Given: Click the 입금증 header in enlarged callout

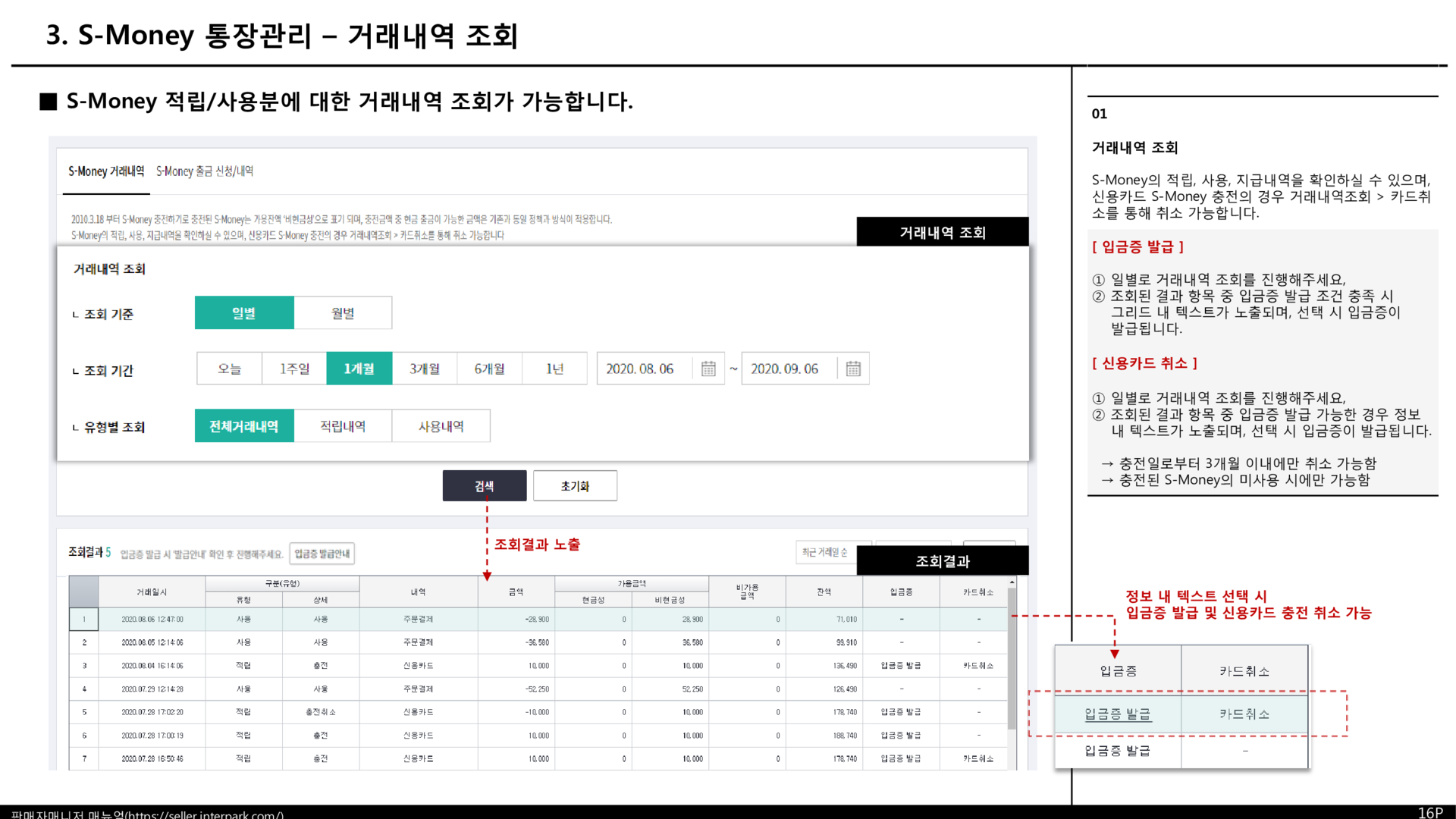Looking at the screenshot, I should [x=1119, y=671].
